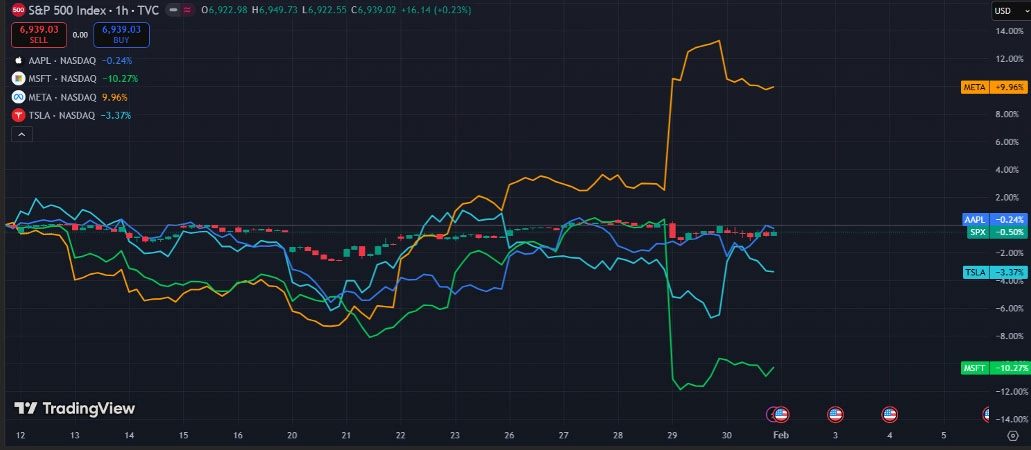Select the META · NASDAQ legend row
Image resolution: width=1031 pixels, height=450 pixels.
click(x=70, y=97)
